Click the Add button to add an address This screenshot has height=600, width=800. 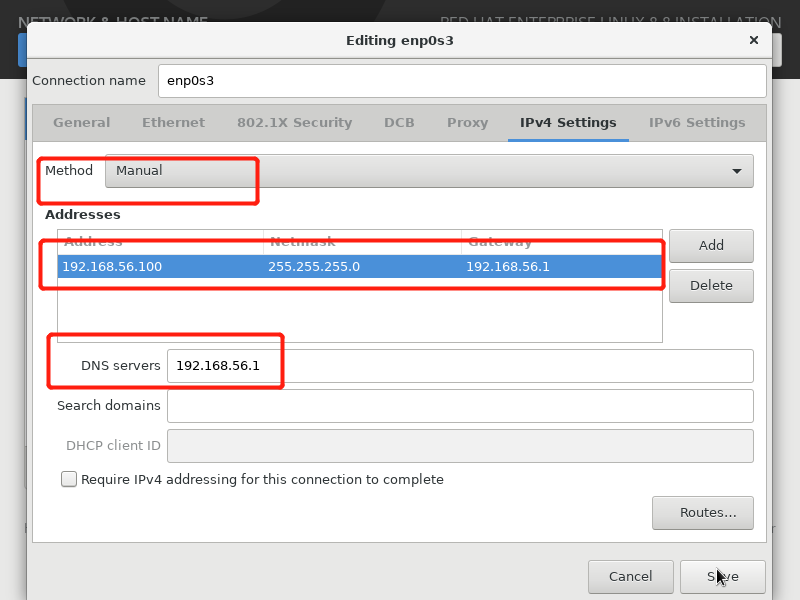(711, 245)
